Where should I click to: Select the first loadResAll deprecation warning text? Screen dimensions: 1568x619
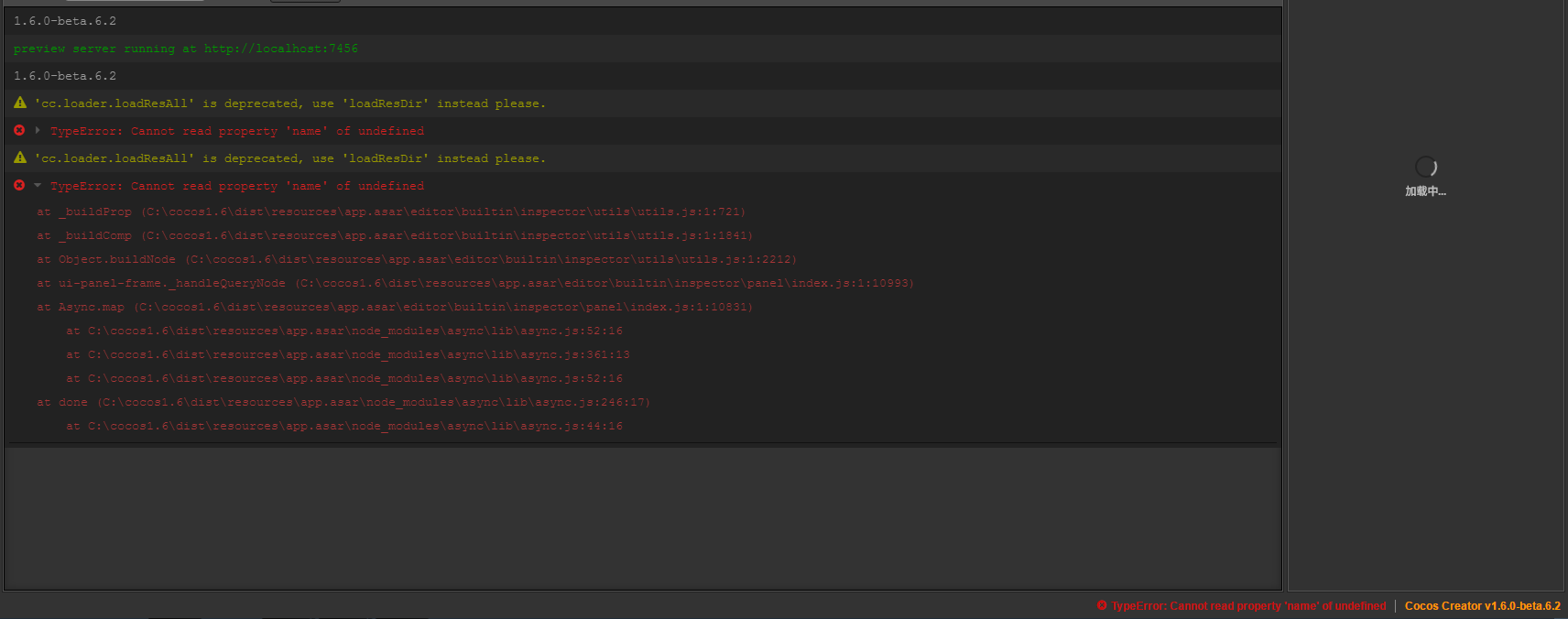tap(290, 103)
